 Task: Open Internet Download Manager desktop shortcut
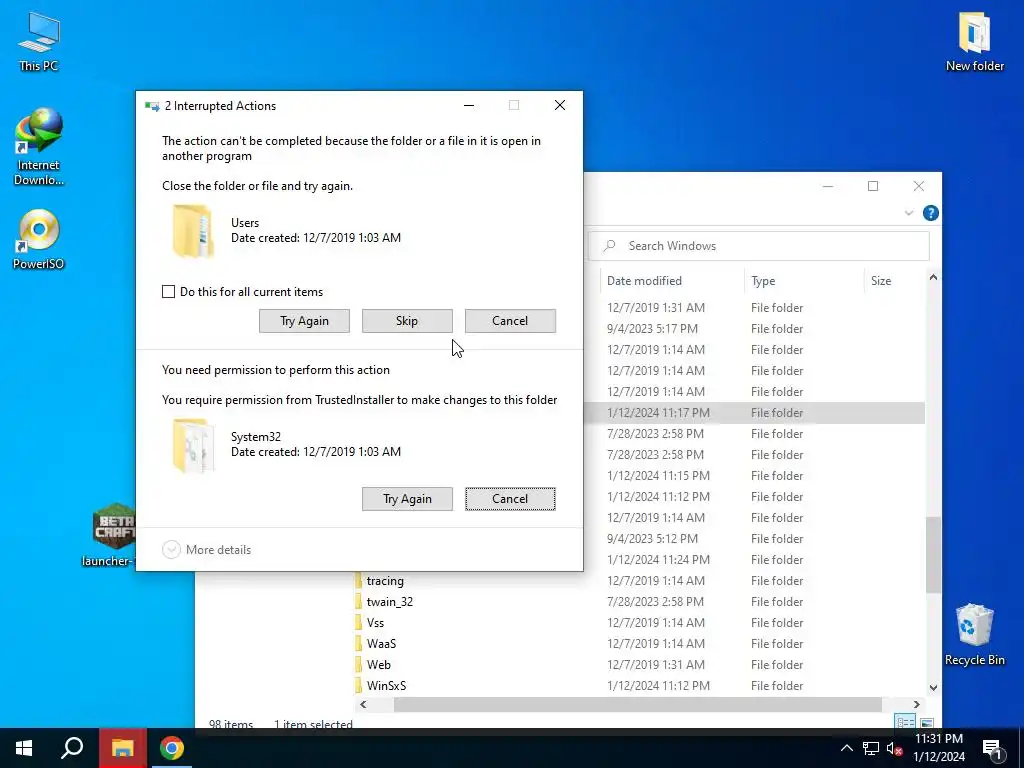39,147
